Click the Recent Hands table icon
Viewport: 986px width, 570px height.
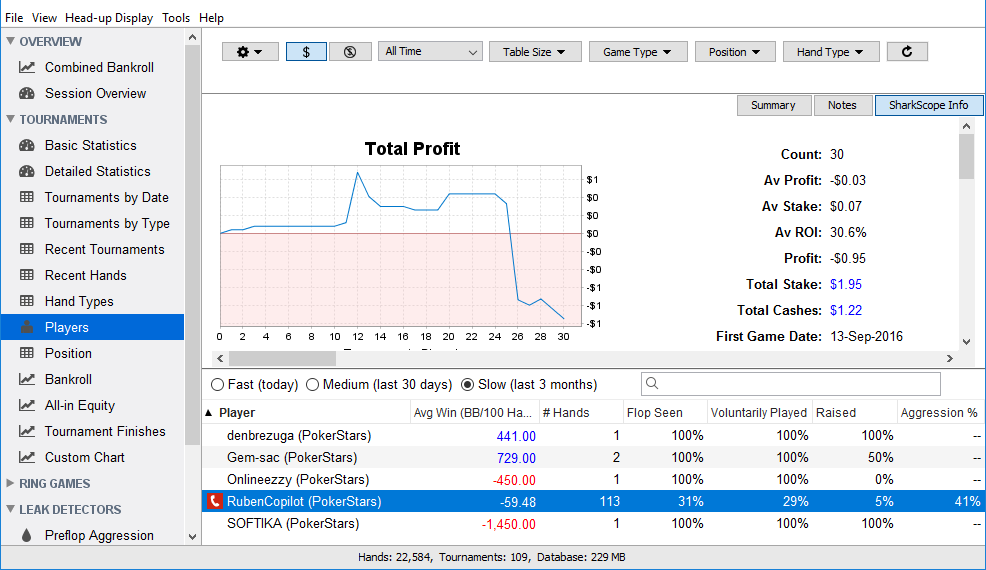tap(27, 275)
